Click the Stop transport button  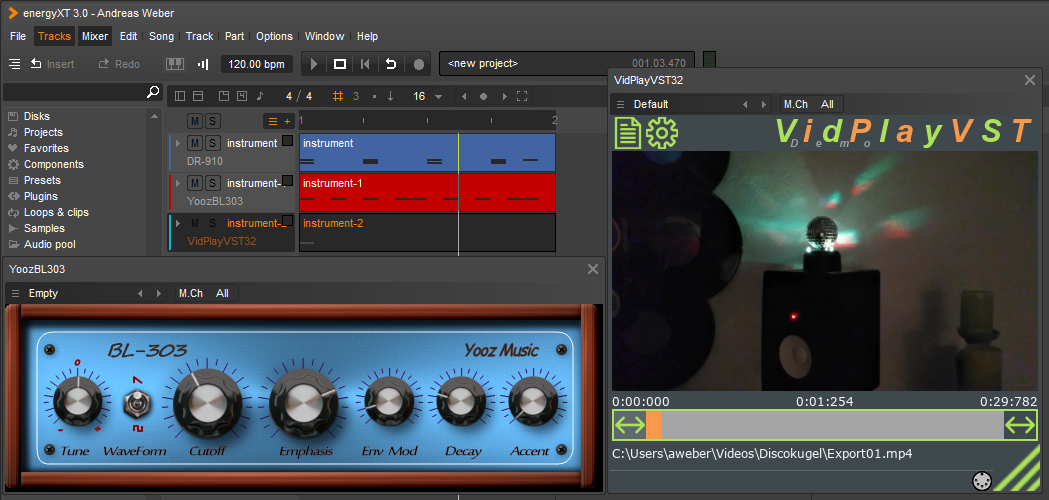click(x=340, y=64)
